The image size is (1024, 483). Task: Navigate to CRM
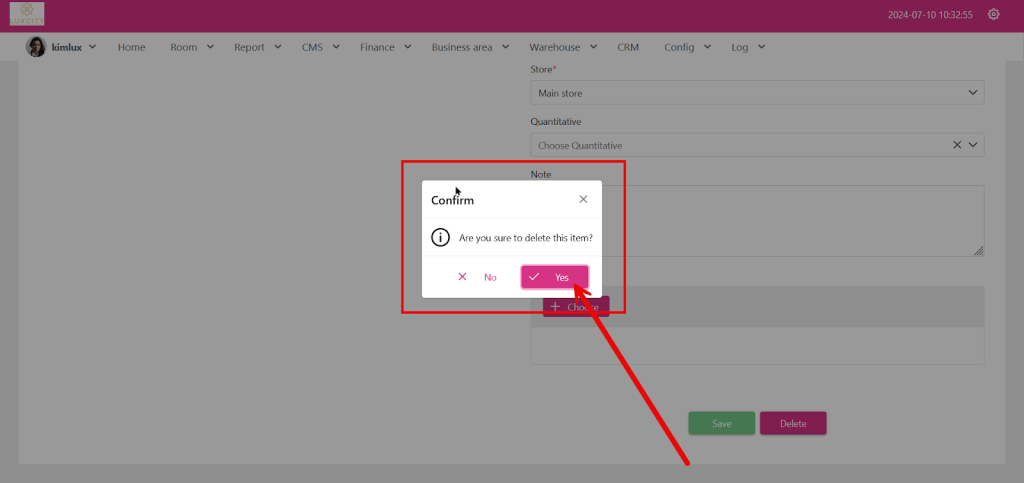[x=628, y=47]
